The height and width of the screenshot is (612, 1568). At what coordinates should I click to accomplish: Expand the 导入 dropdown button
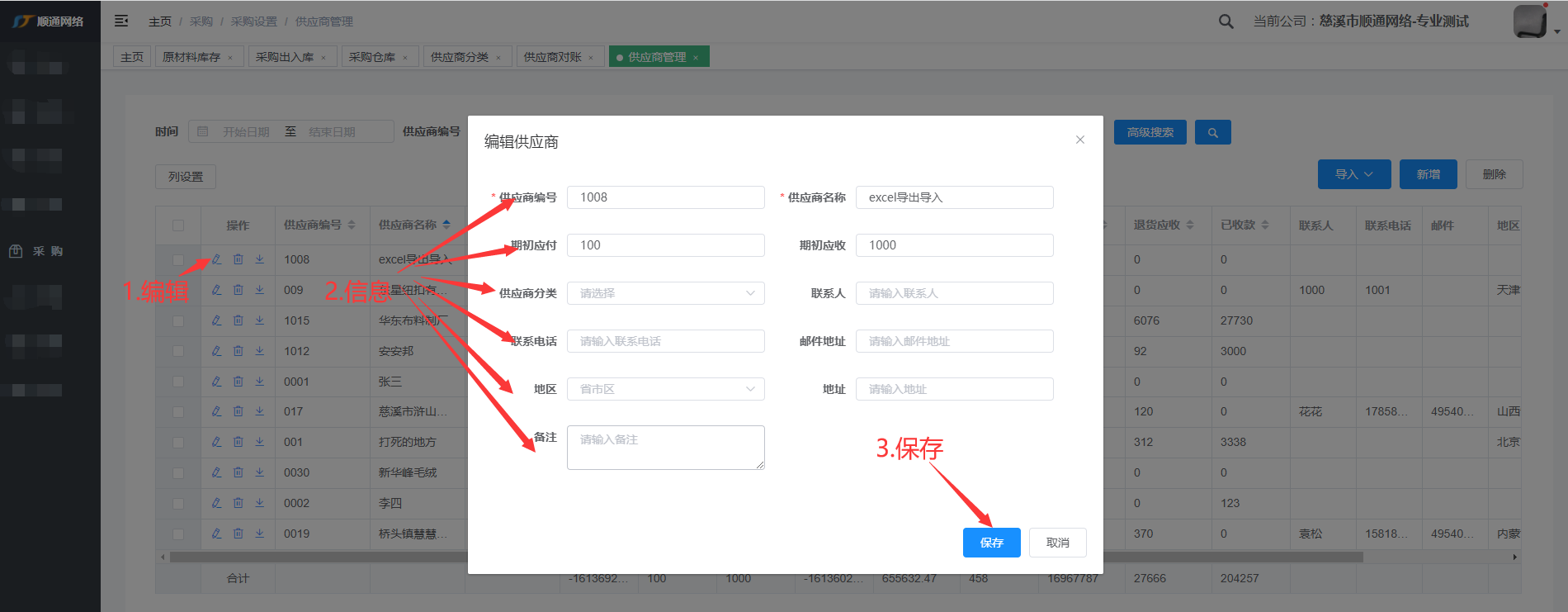(x=1353, y=174)
